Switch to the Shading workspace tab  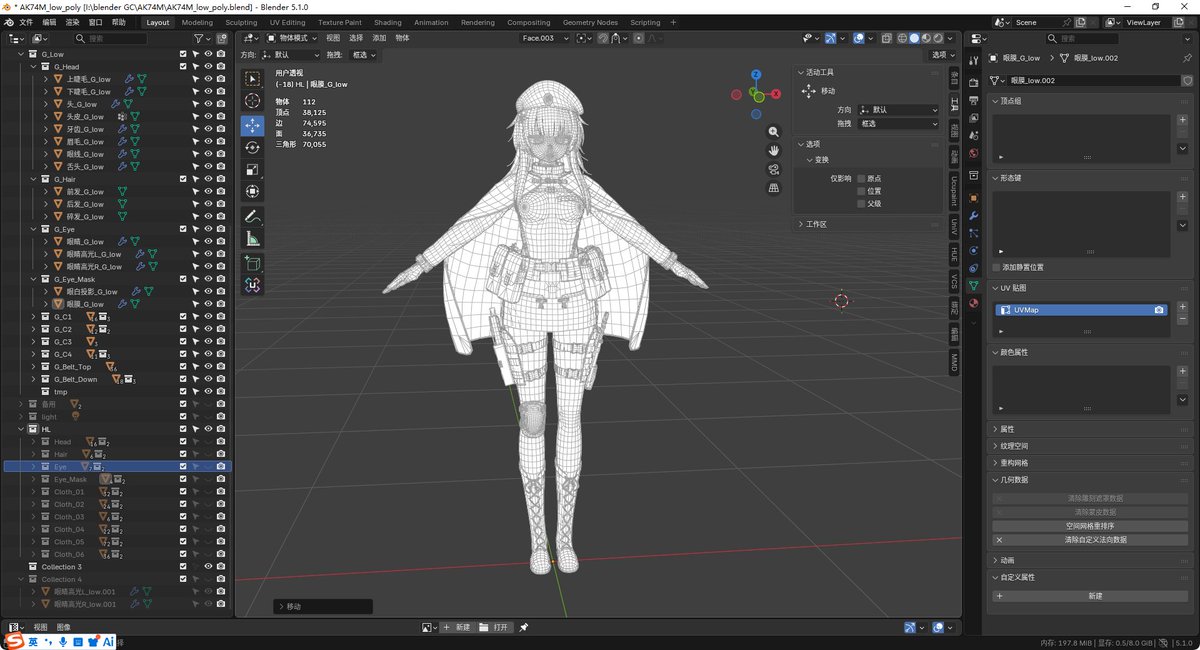(388, 22)
